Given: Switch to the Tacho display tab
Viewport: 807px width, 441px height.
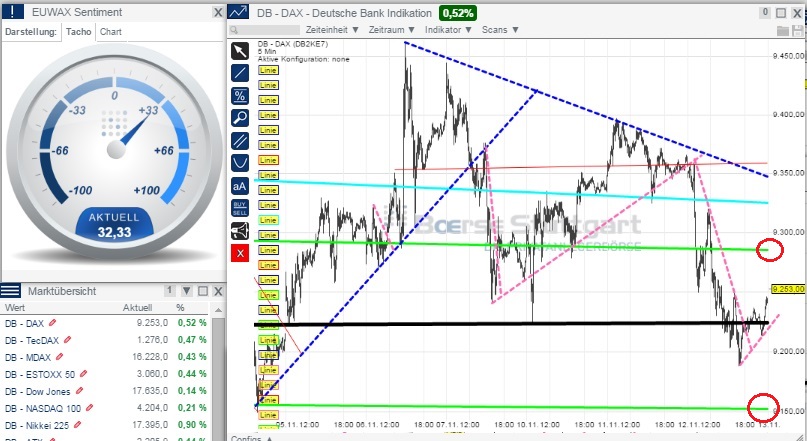Looking at the screenshot, I should point(79,31).
